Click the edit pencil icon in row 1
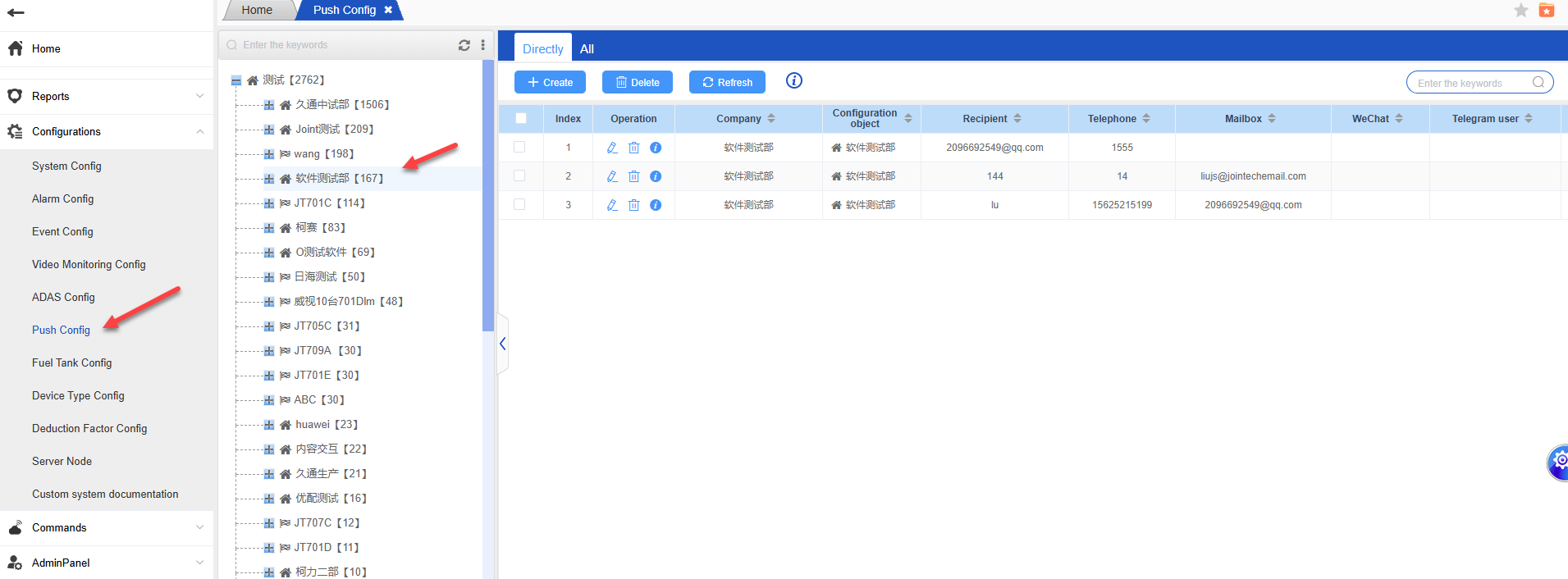 612,148
